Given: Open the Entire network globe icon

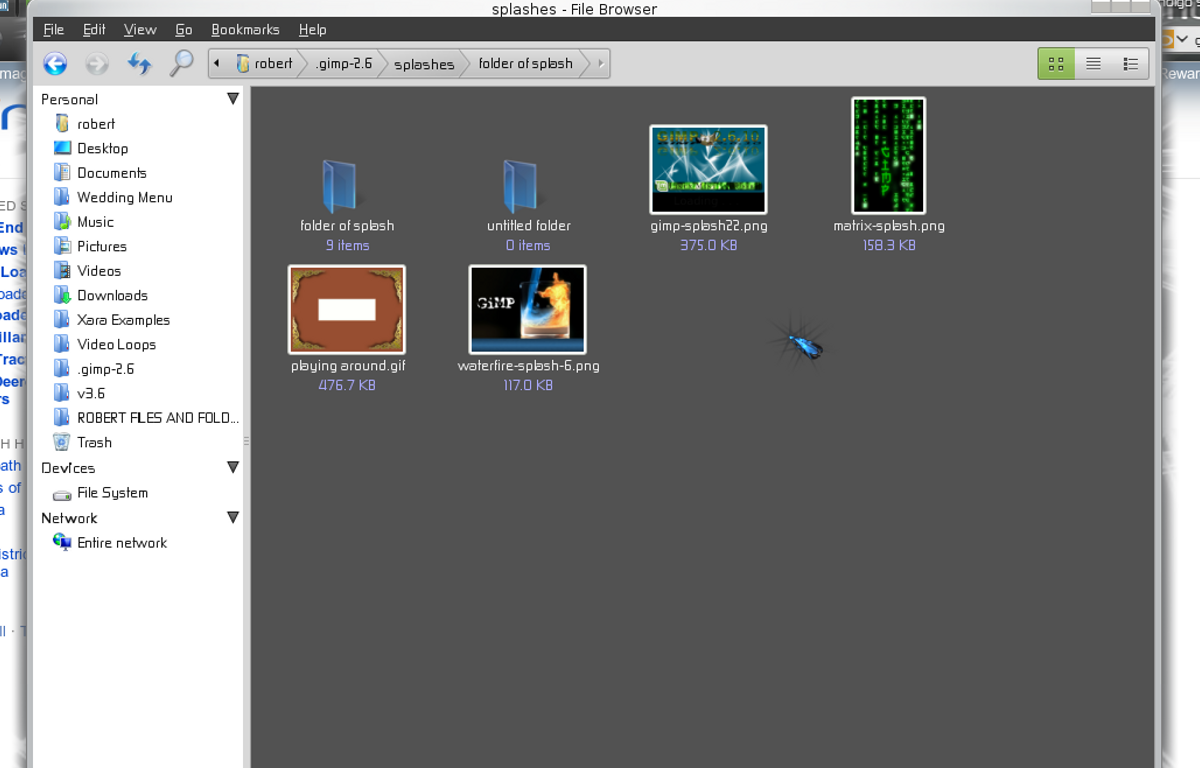Looking at the screenshot, I should 62,542.
